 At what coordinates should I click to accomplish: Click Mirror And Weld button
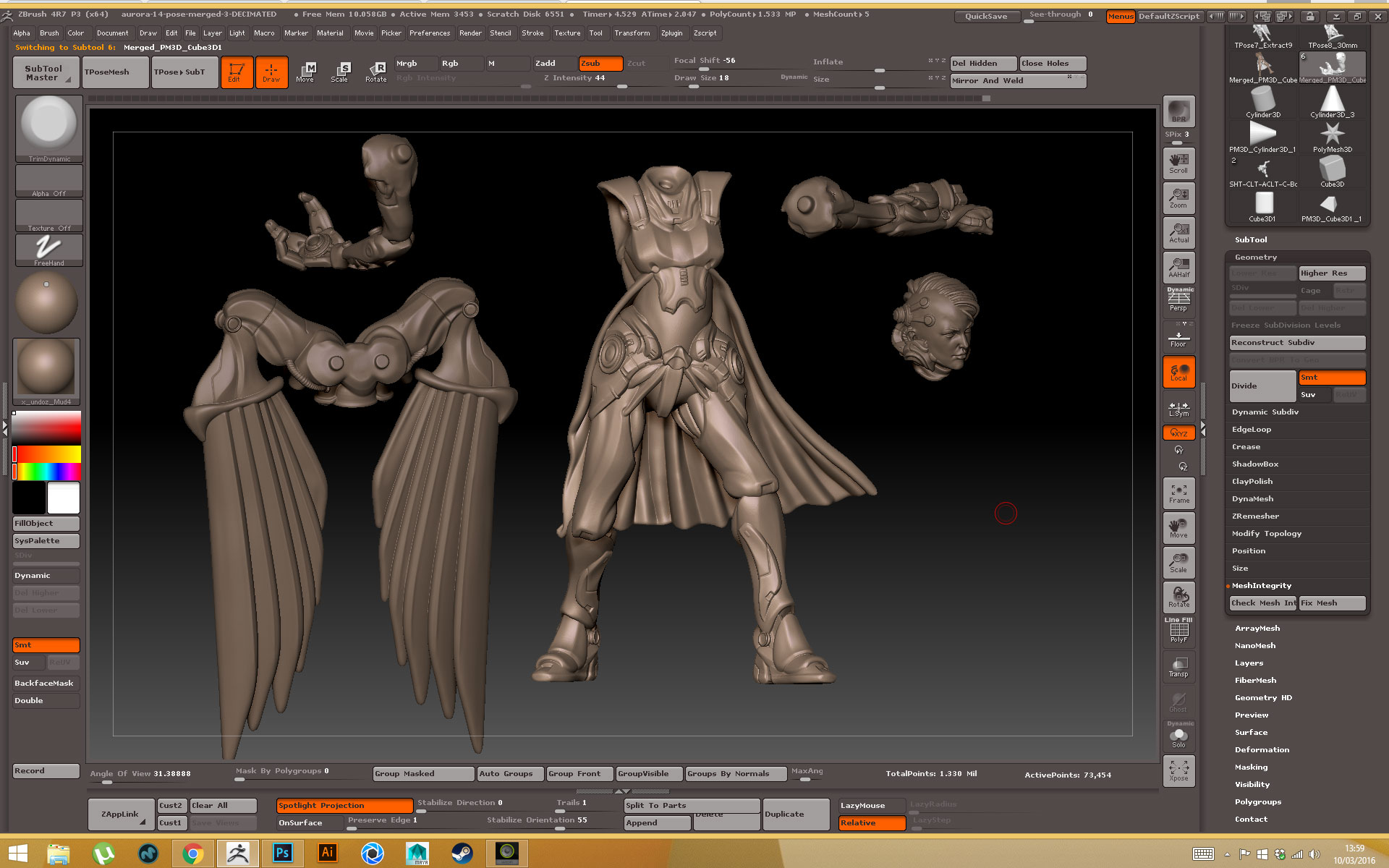click(x=1018, y=81)
